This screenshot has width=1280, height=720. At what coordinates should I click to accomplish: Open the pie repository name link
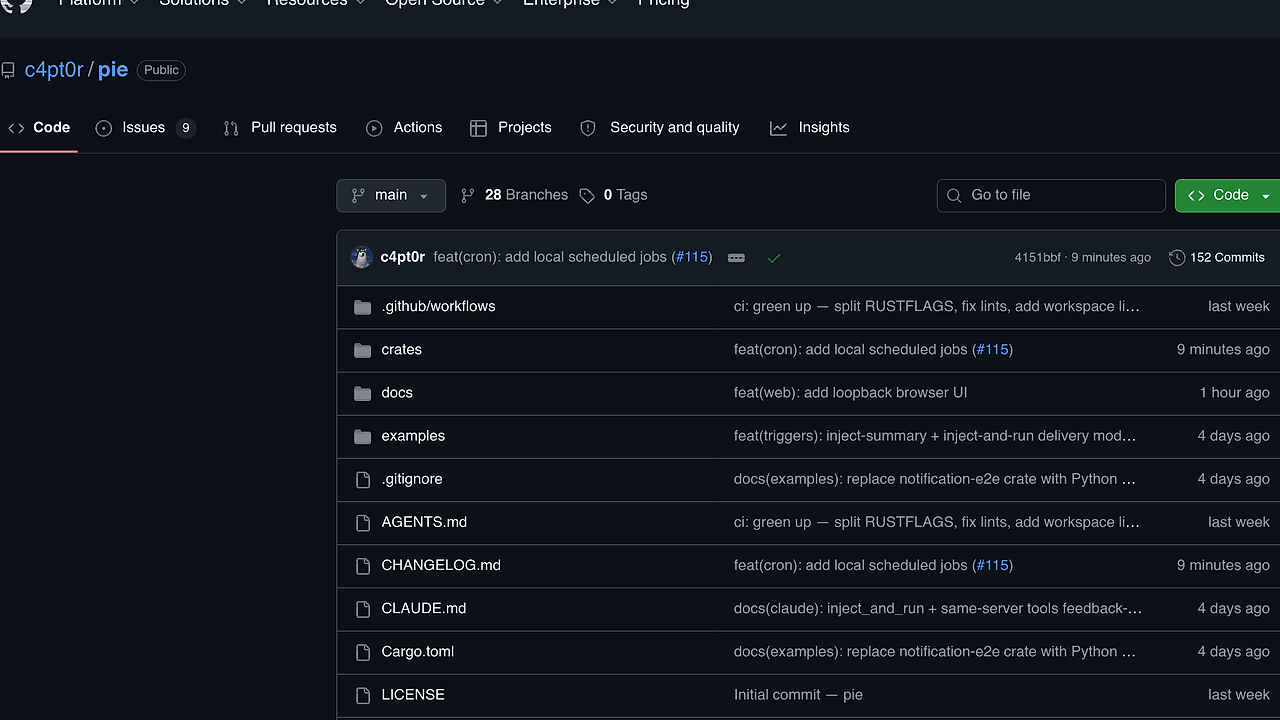[x=113, y=70]
